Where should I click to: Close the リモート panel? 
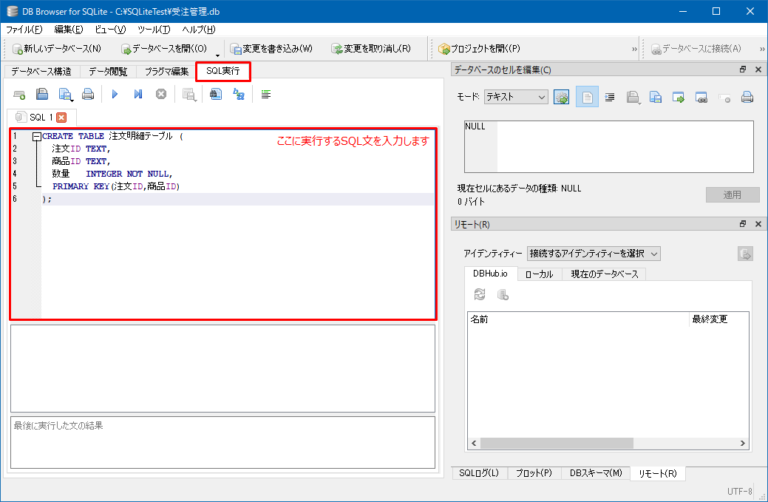758,224
